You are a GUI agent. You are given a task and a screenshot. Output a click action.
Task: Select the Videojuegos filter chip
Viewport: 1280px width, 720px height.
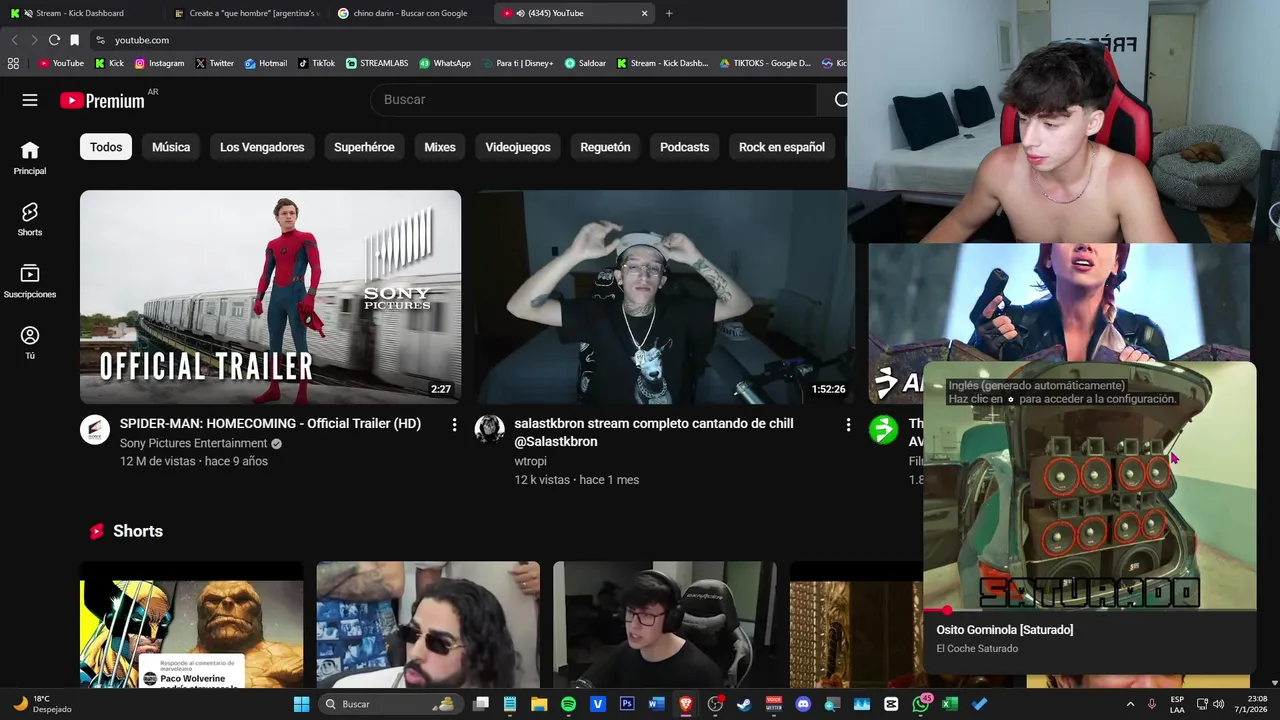tap(518, 147)
